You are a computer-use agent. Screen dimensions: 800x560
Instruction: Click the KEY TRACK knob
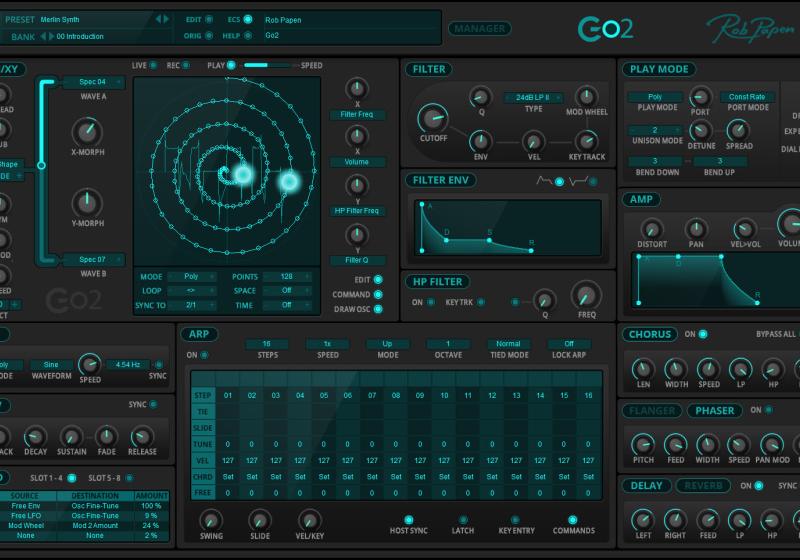point(587,141)
